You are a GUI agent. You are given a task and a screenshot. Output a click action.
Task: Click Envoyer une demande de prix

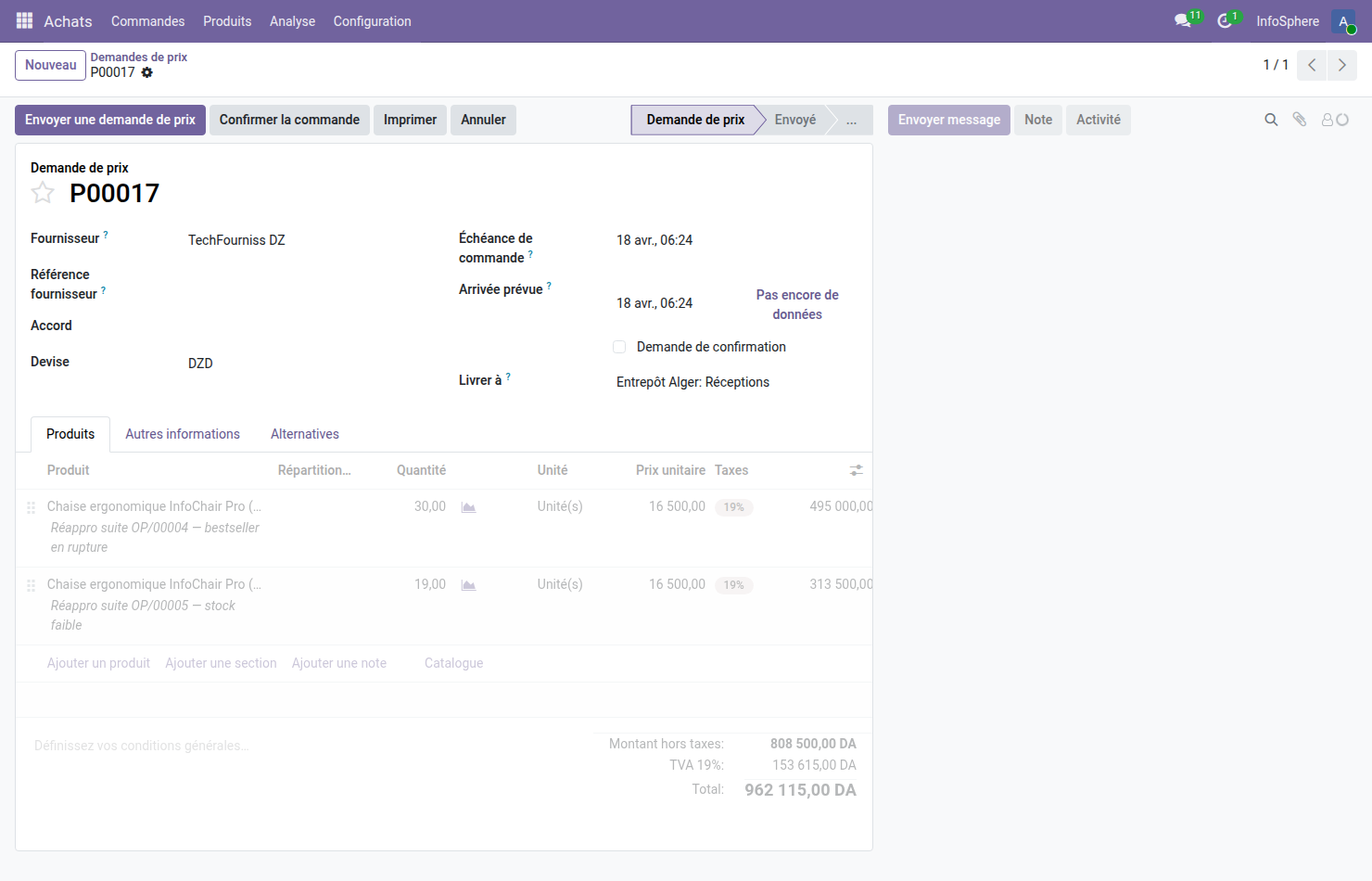(x=110, y=120)
